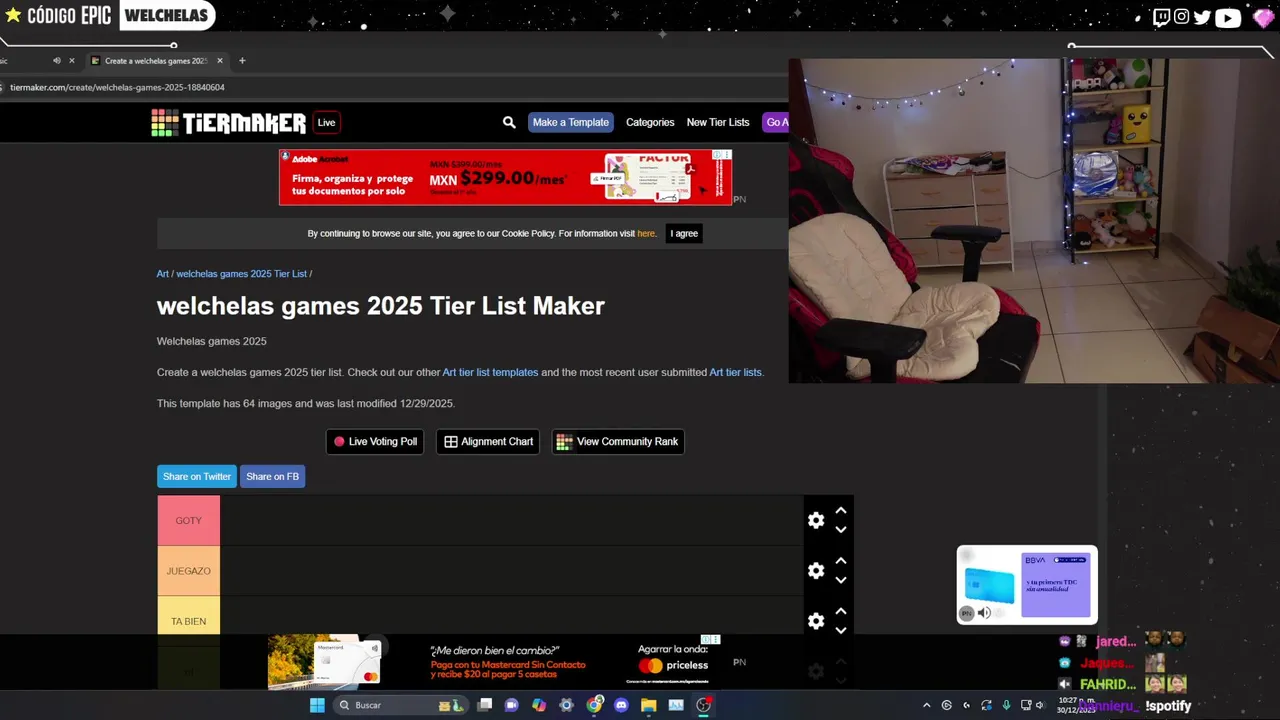The image size is (1280, 720).
Task: Close the Create a welchelas-games tab
Action: 220,60
